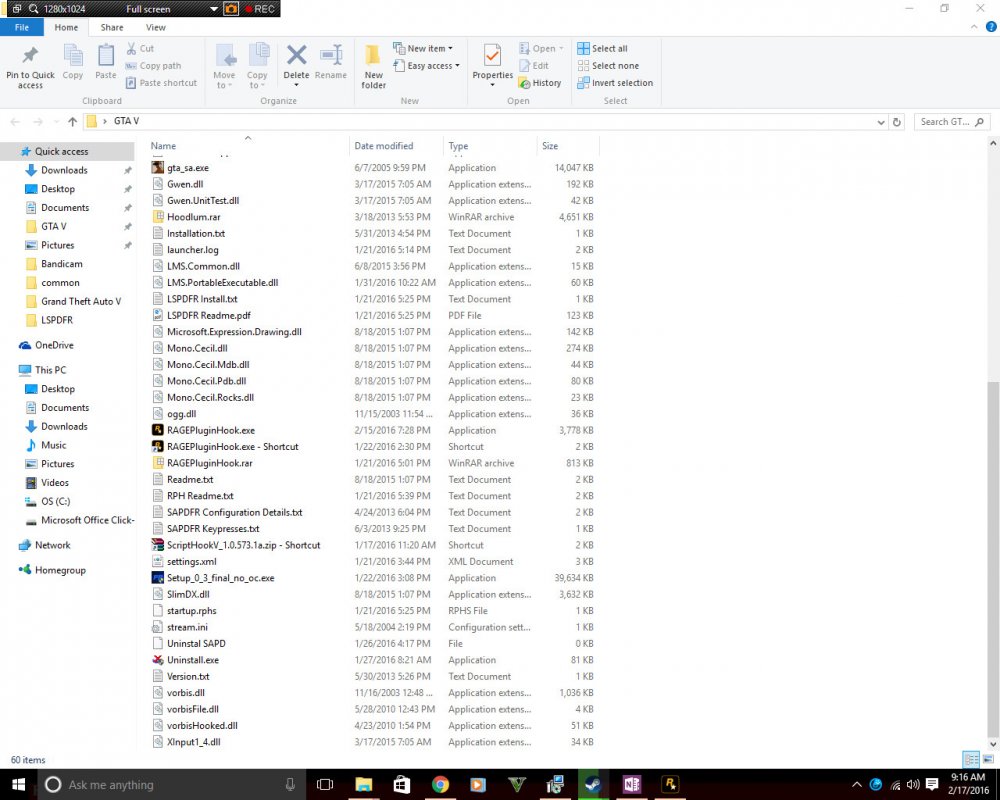The height and width of the screenshot is (800, 1000).
Task: Click the Cut scissors icon
Action: click(x=131, y=48)
